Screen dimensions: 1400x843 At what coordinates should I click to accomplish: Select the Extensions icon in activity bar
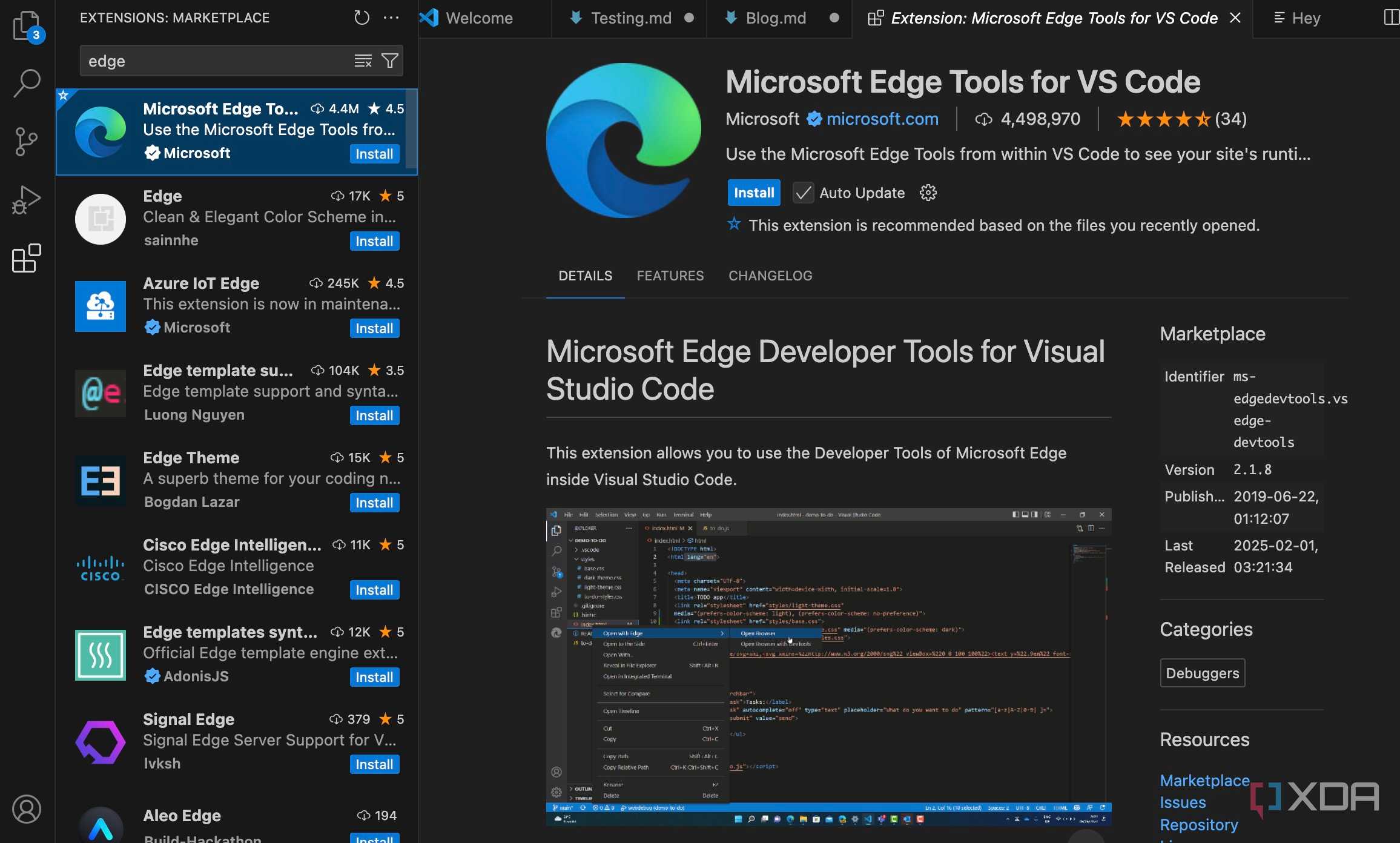(x=27, y=259)
